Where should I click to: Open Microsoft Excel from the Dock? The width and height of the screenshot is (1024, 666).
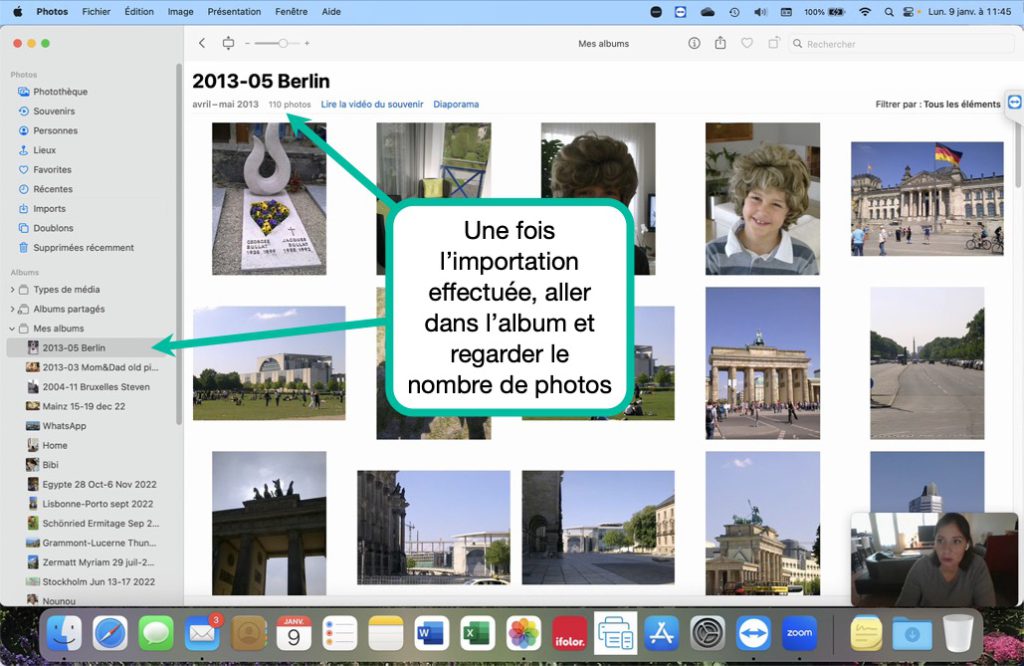click(477, 632)
